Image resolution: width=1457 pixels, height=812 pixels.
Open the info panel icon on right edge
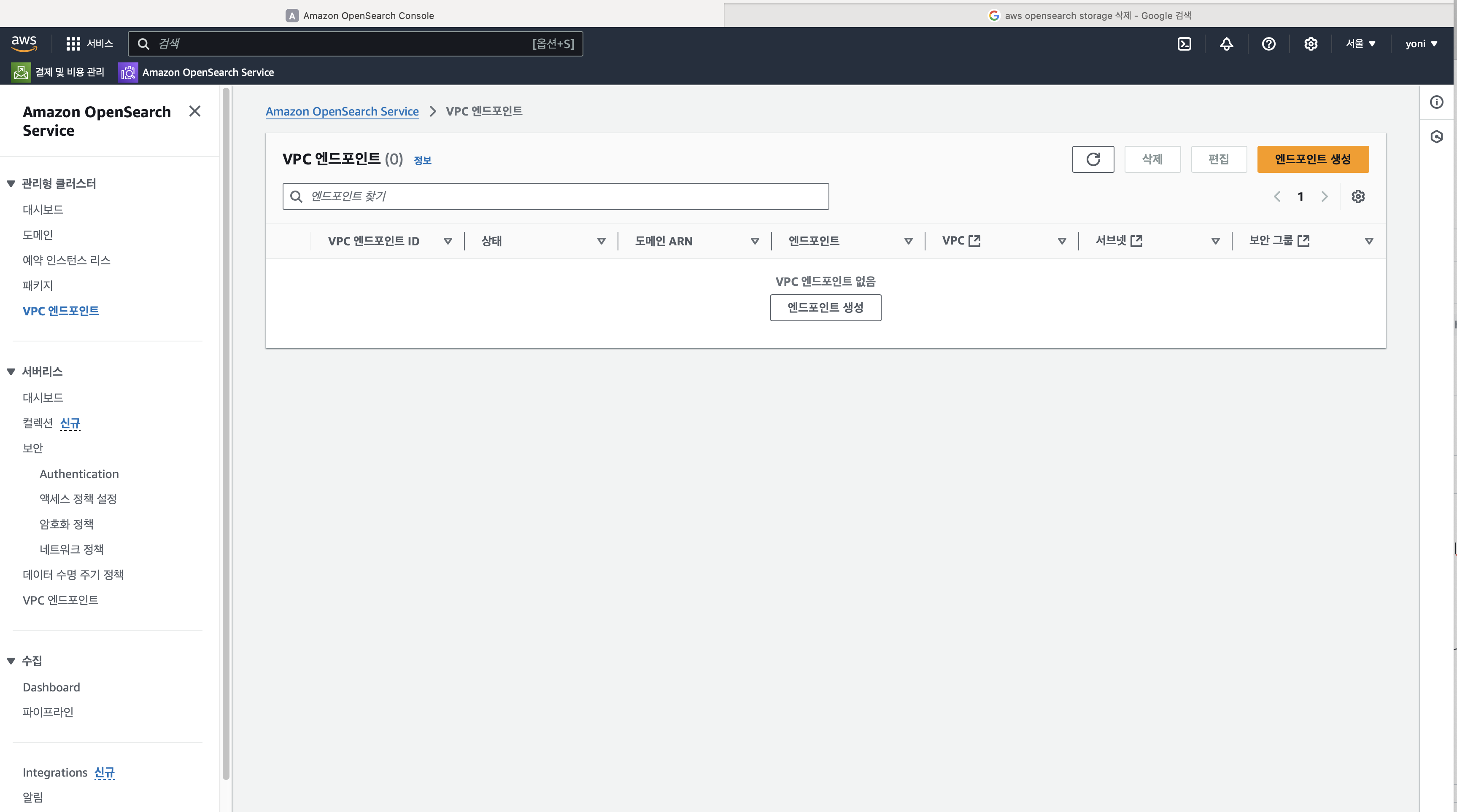(1437, 102)
